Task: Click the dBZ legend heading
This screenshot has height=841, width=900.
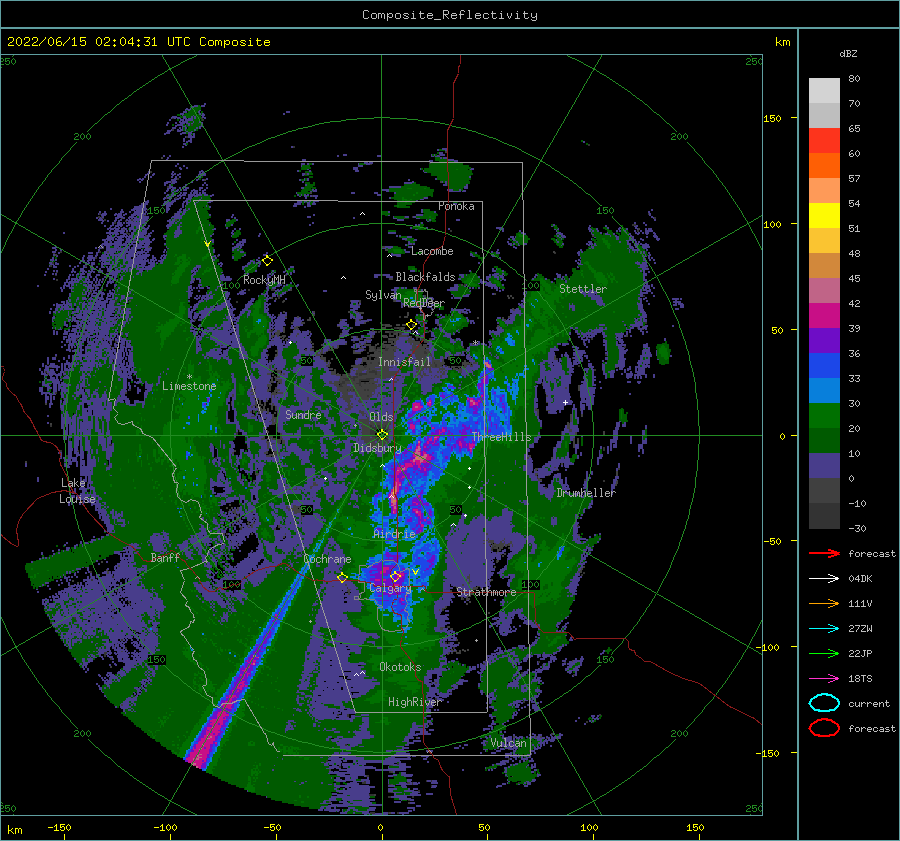Action: click(x=848, y=54)
